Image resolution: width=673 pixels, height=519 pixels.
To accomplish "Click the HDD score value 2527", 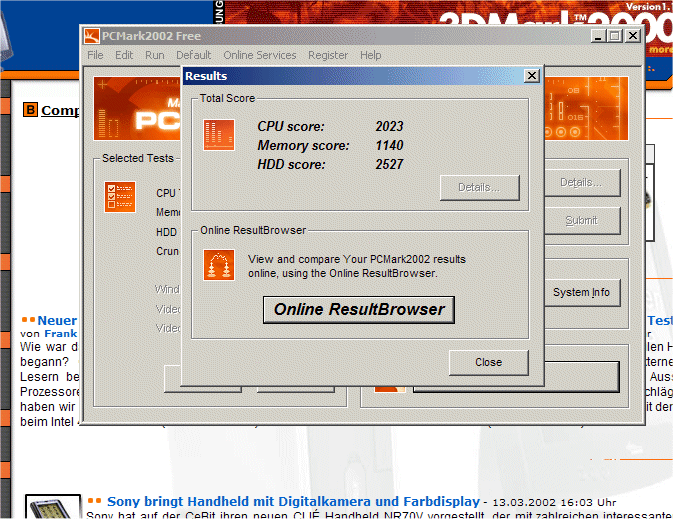I will 389,164.
